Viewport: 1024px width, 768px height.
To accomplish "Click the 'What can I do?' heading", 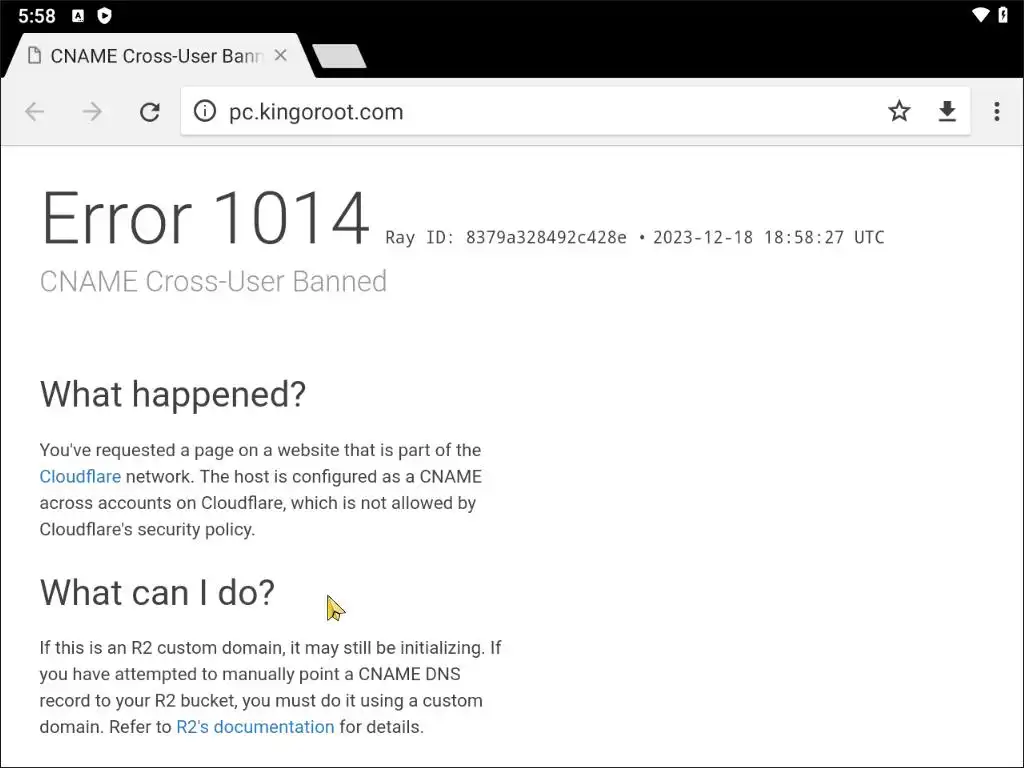I will (157, 592).
